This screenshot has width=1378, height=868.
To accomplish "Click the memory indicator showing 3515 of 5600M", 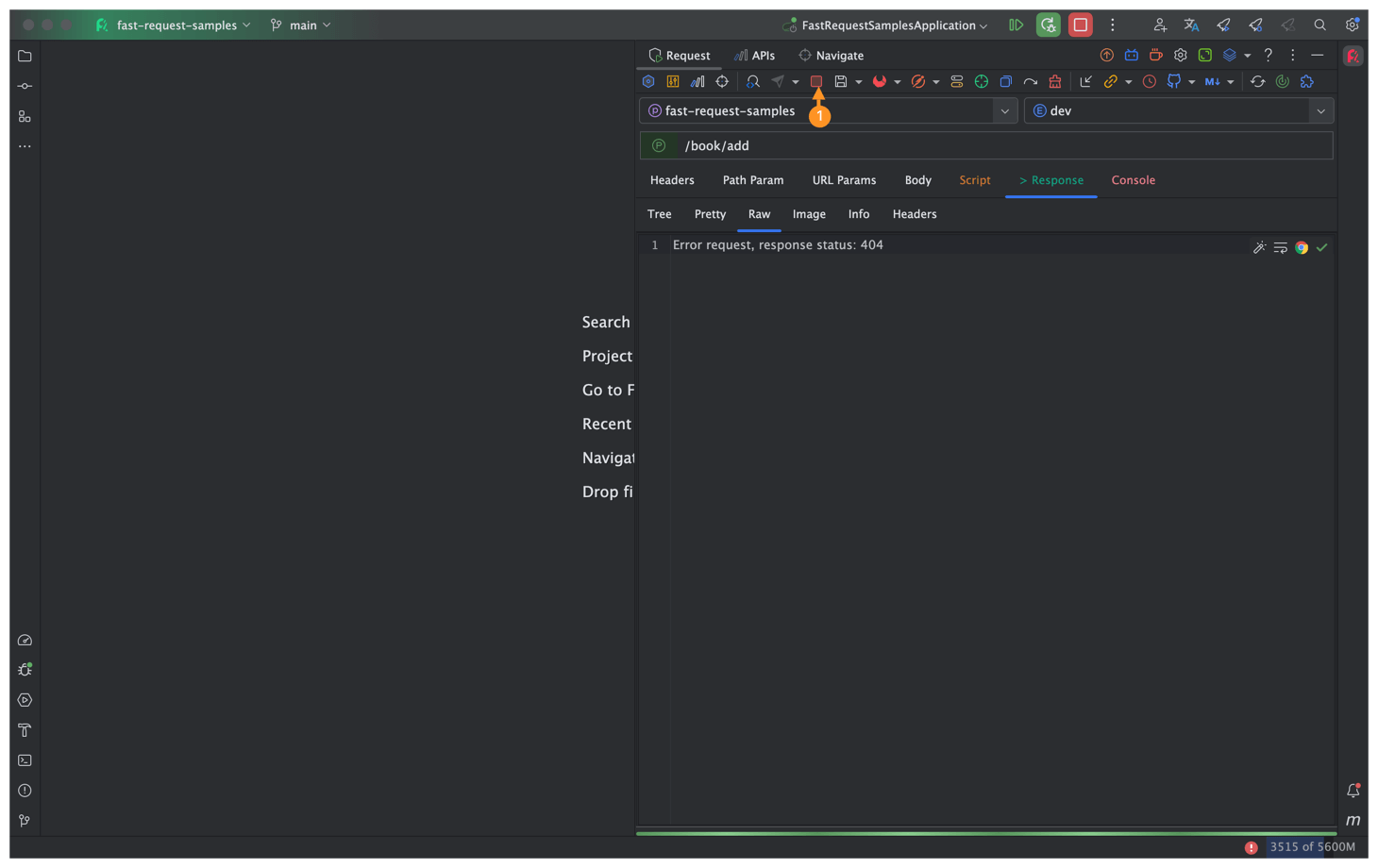I will pos(1312,847).
